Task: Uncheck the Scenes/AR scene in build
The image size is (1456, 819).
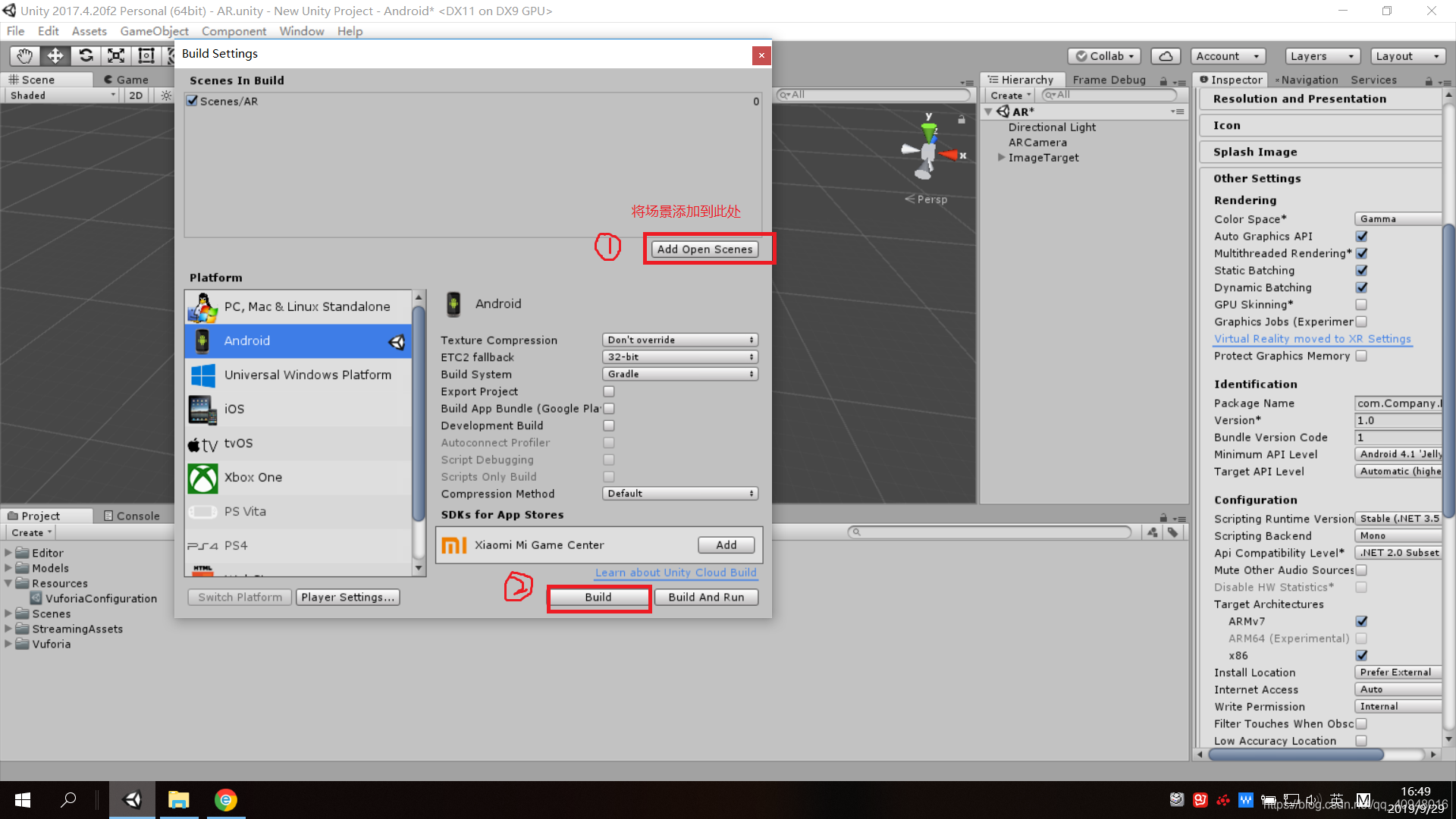Action: tap(192, 100)
